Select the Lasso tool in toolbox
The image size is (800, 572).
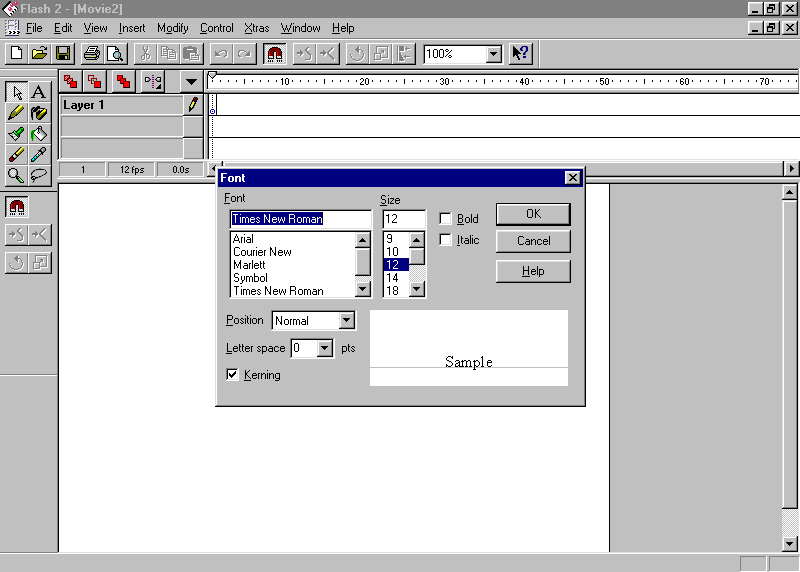[x=39, y=175]
